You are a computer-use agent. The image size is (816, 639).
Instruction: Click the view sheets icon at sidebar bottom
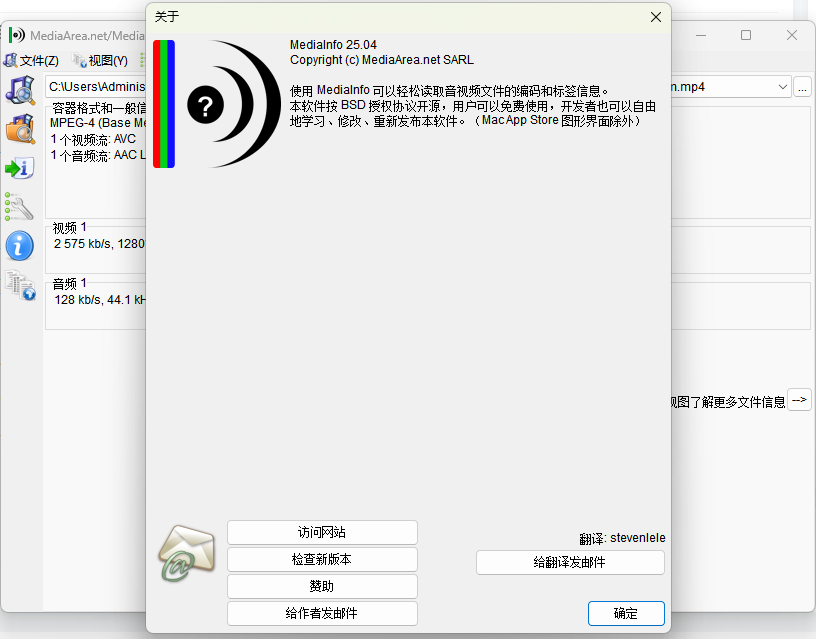pos(20,286)
